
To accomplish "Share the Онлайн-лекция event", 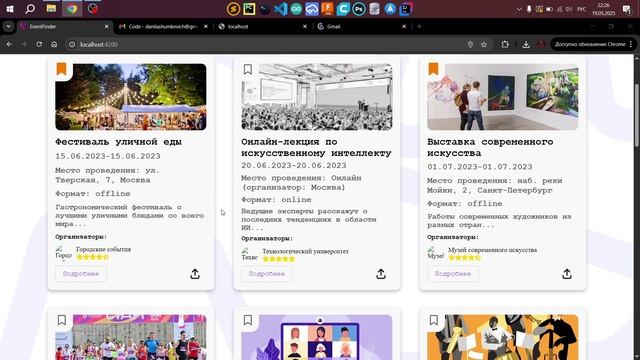I will (381, 274).
